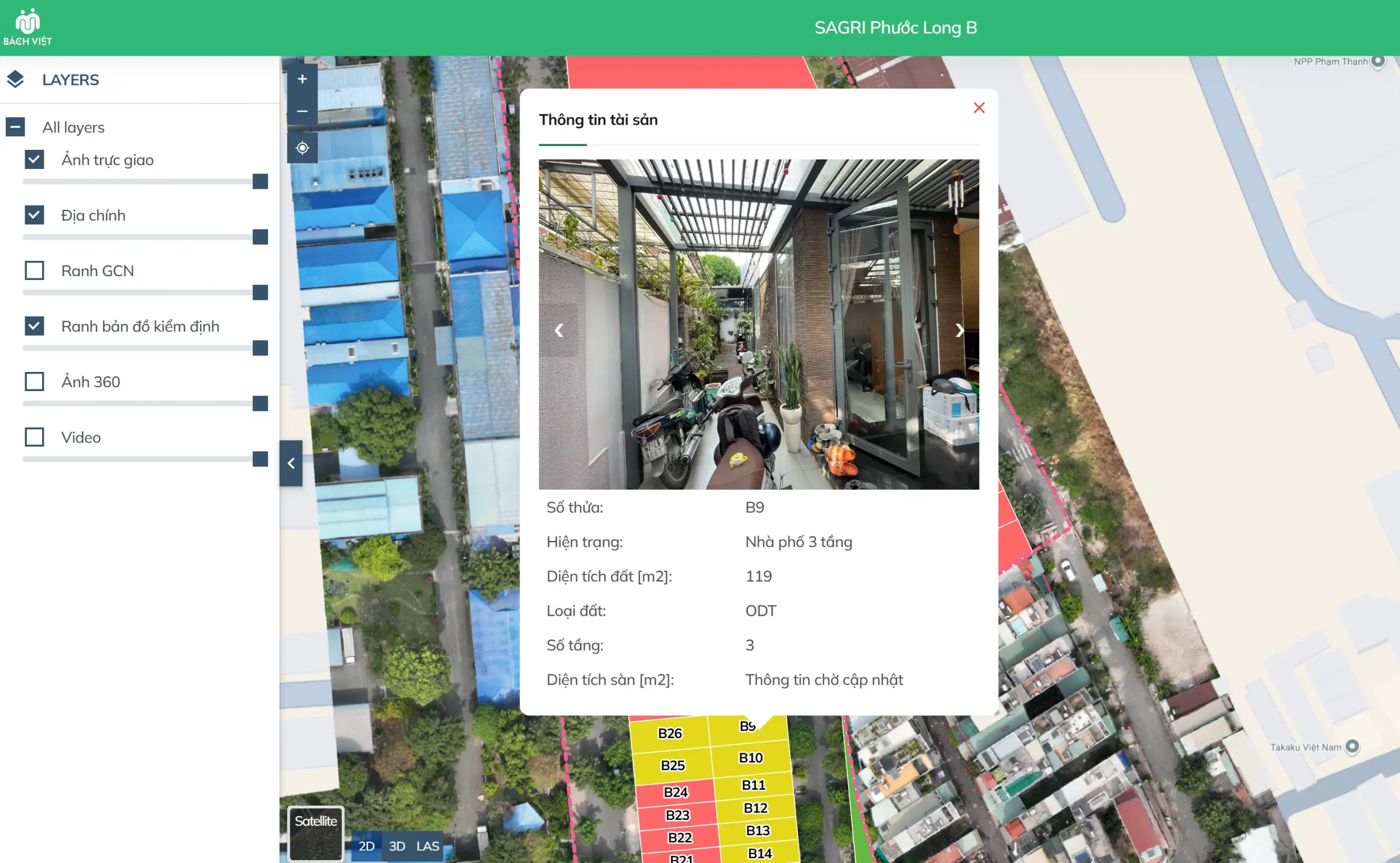
Task: Zoom out of the map
Action: pyautogui.click(x=302, y=112)
